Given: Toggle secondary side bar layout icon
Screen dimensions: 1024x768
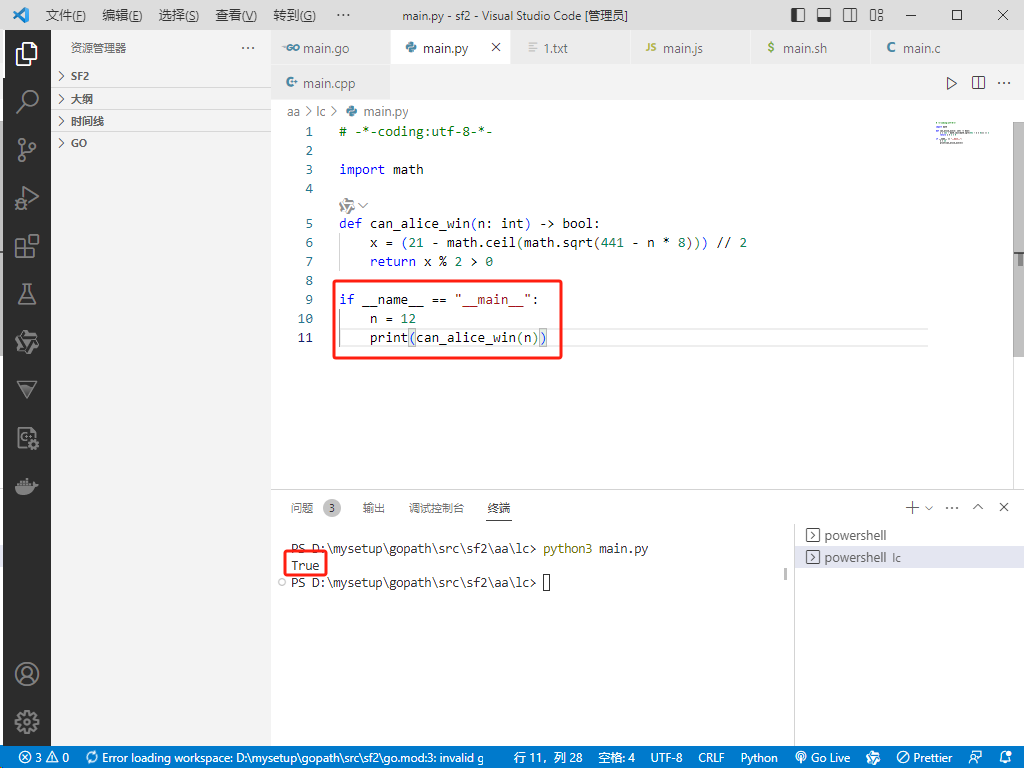Looking at the screenshot, I should point(850,15).
